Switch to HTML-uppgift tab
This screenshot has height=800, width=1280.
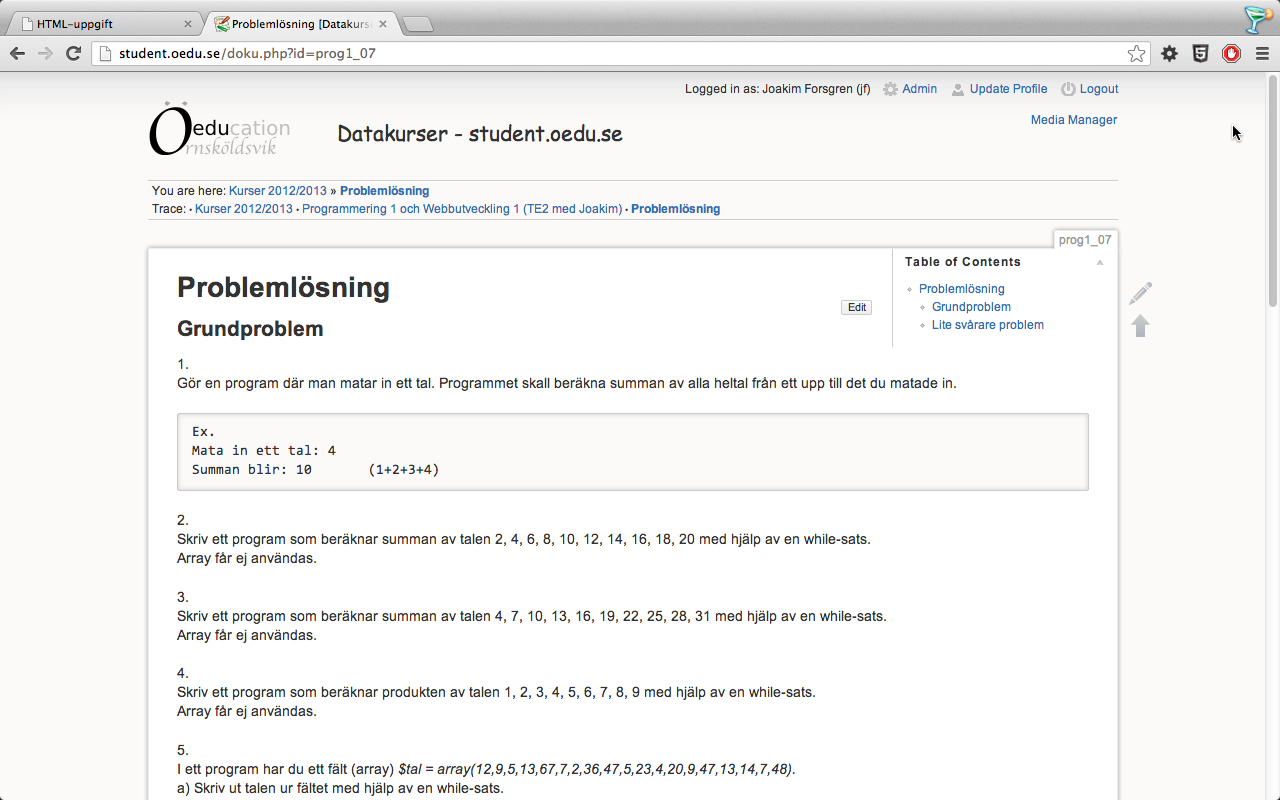tap(100, 24)
